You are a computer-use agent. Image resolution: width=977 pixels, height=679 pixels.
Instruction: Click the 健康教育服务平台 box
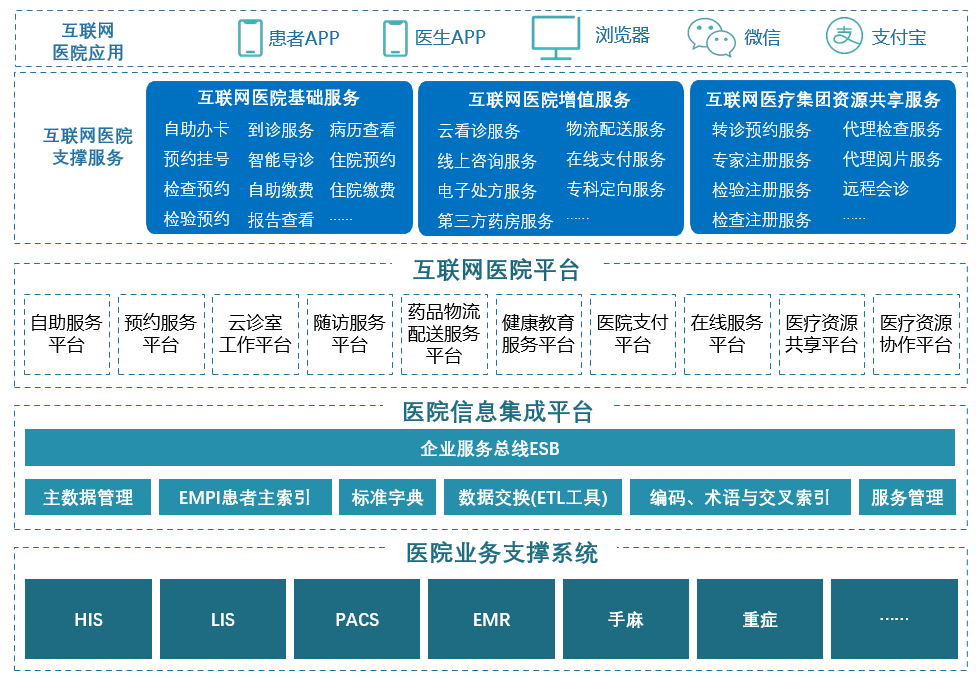pyautogui.click(x=539, y=335)
